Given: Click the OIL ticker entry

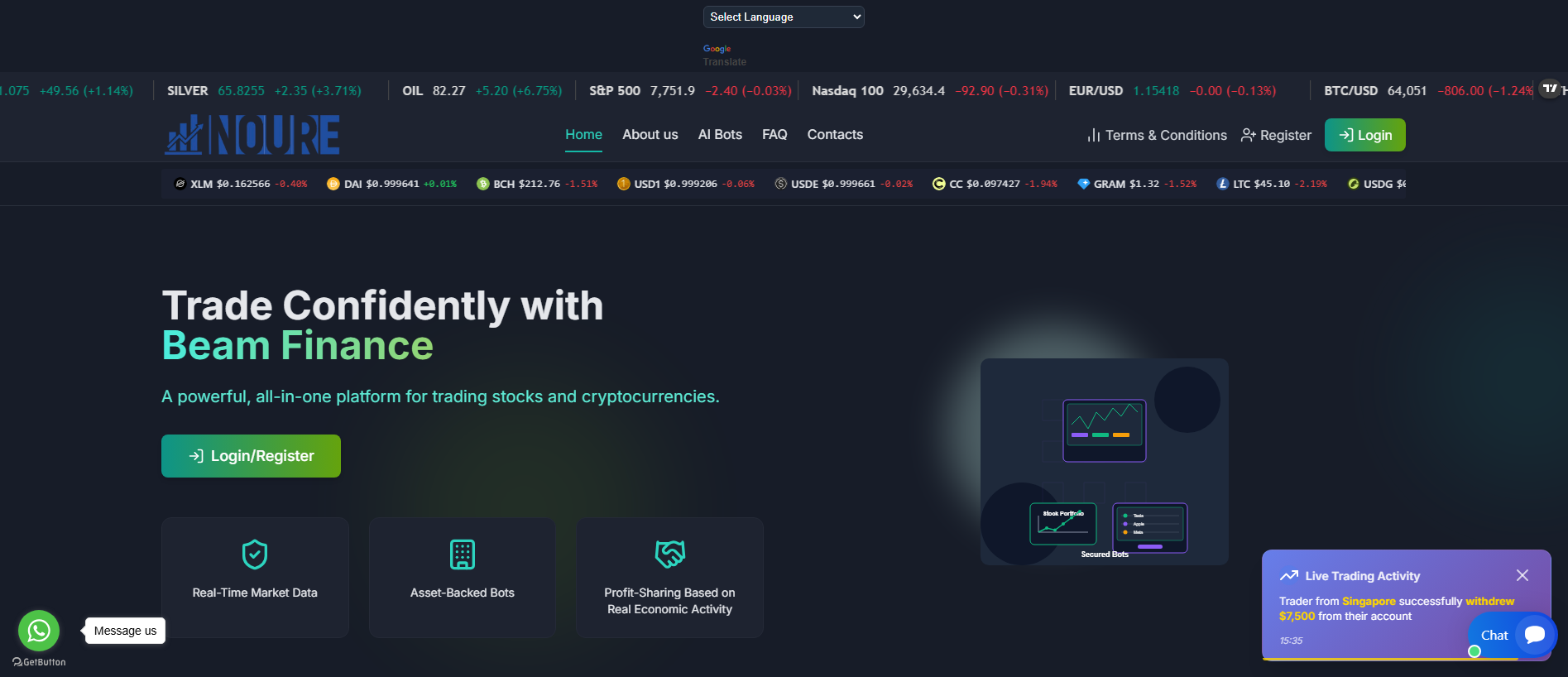Looking at the screenshot, I should [x=482, y=91].
